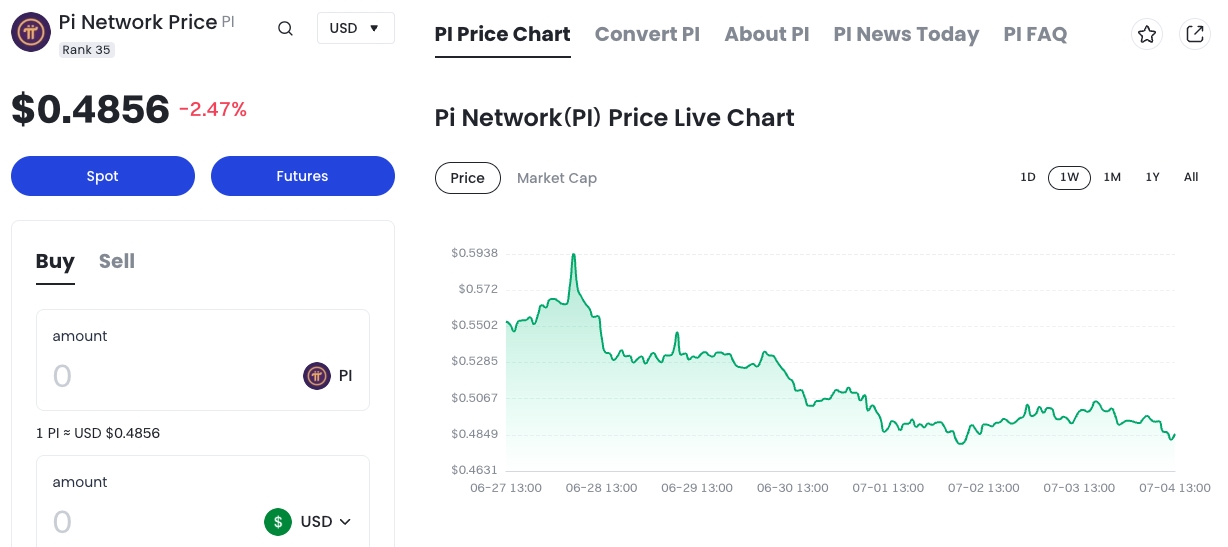Click the favorite star icon
1228x547 pixels.
coord(1147,34)
